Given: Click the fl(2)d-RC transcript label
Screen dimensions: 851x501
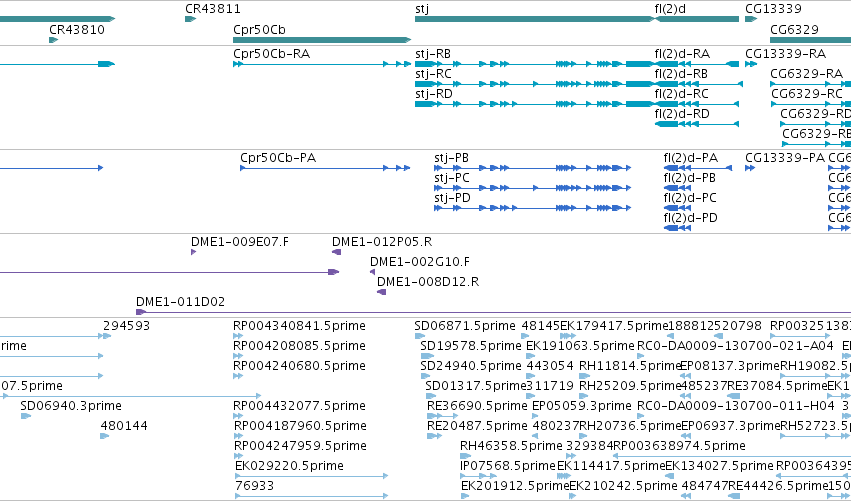Looking at the screenshot, I should pyautogui.click(x=682, y=94).
